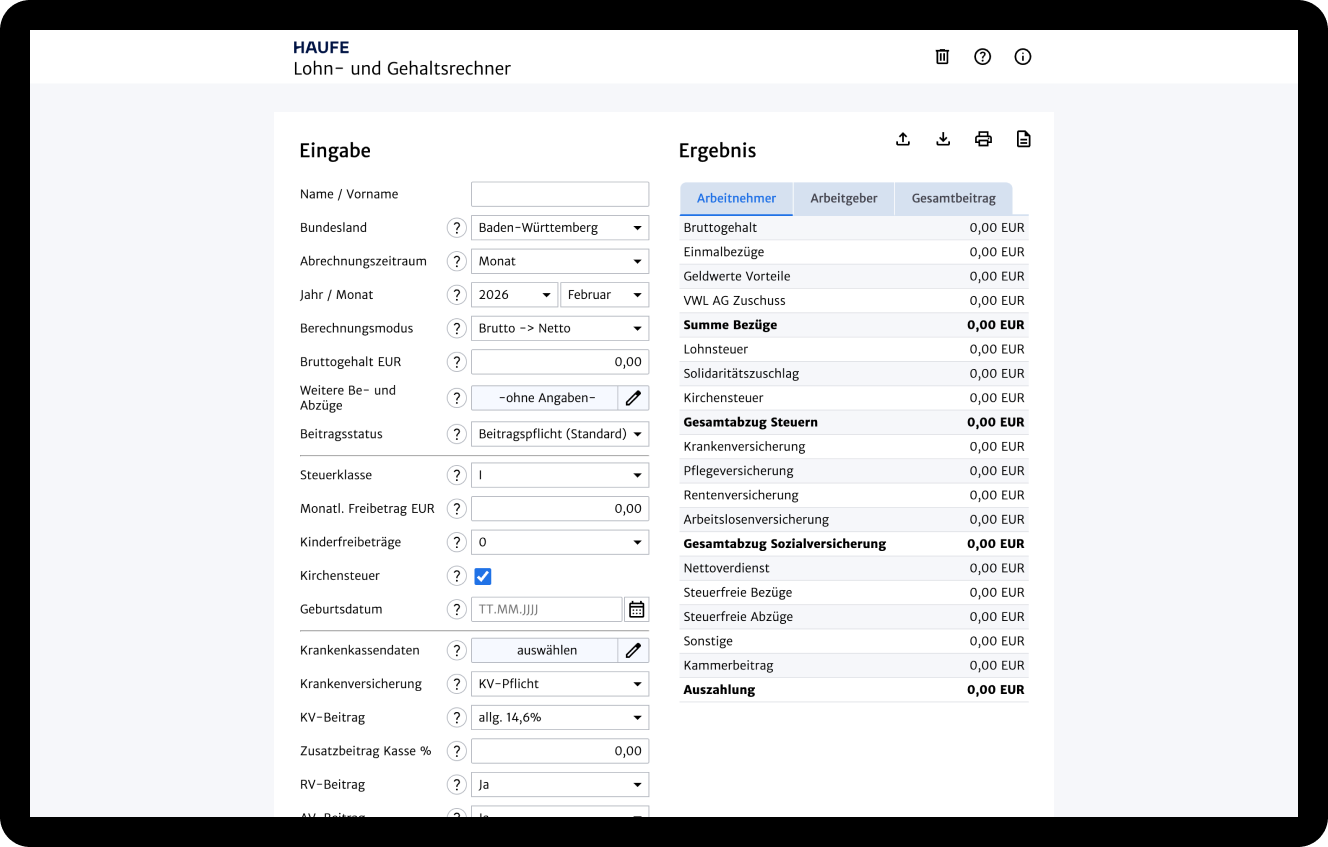The width and height of the screenshot is (1328, 847).
Task: Open help for Zusatzbeitrag Kasse %
Action: pyautogui.click(x=457, y=751)
